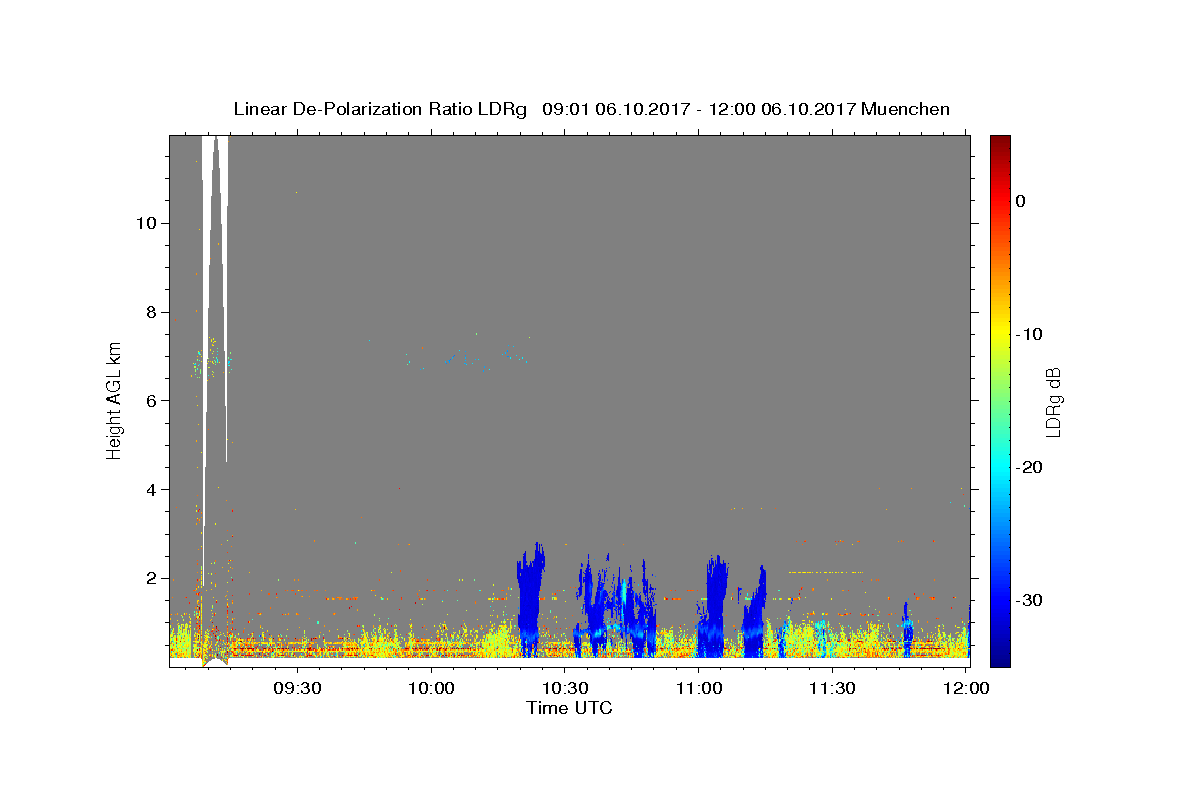Click the Height AGL km axis title
This screenshot has width=1200, height=800.
[x=115, y=400]
